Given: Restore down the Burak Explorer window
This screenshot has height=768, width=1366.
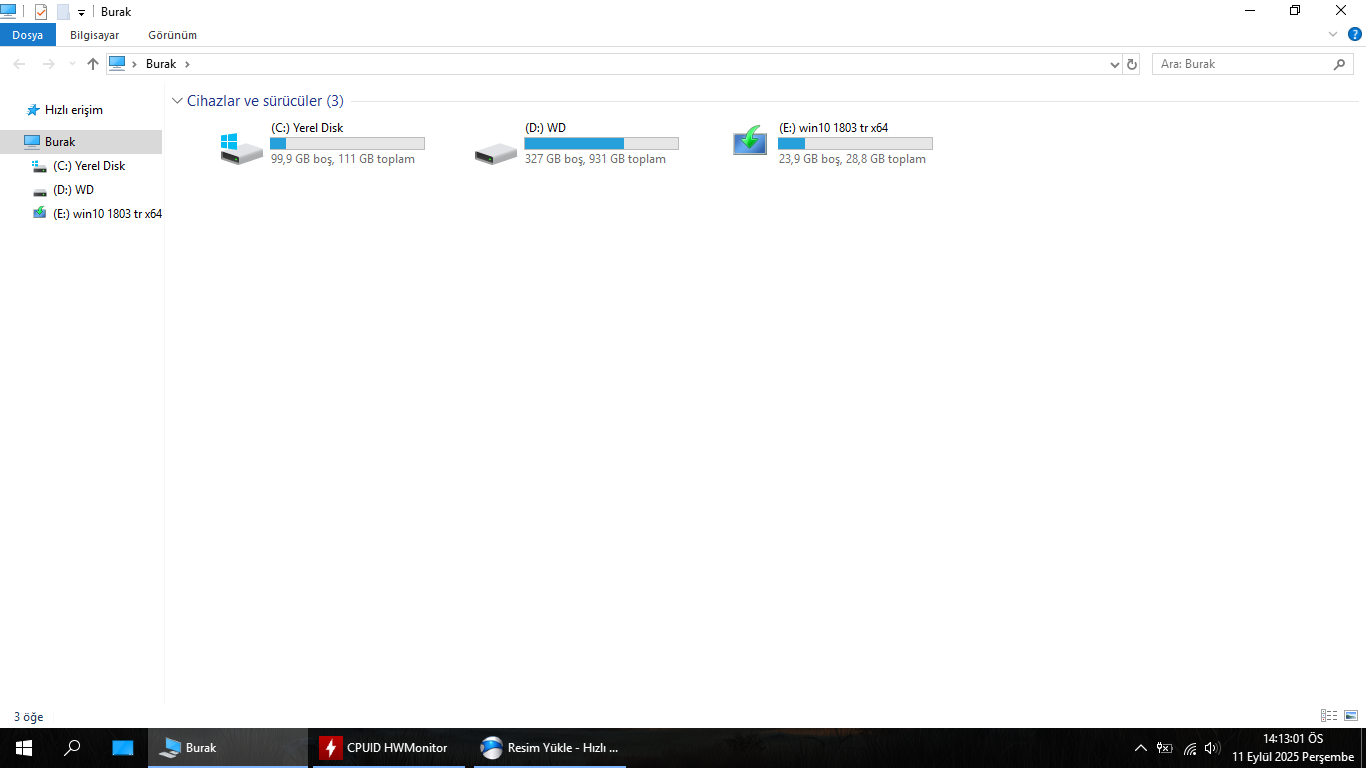Looking at the screenshot, I should (x=1295, y=11).
